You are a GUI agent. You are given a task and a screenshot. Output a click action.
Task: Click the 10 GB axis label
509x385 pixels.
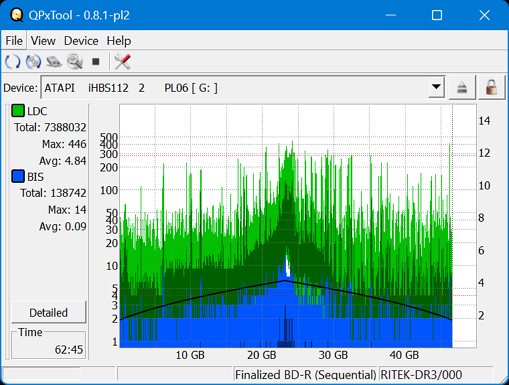(190, 355)
